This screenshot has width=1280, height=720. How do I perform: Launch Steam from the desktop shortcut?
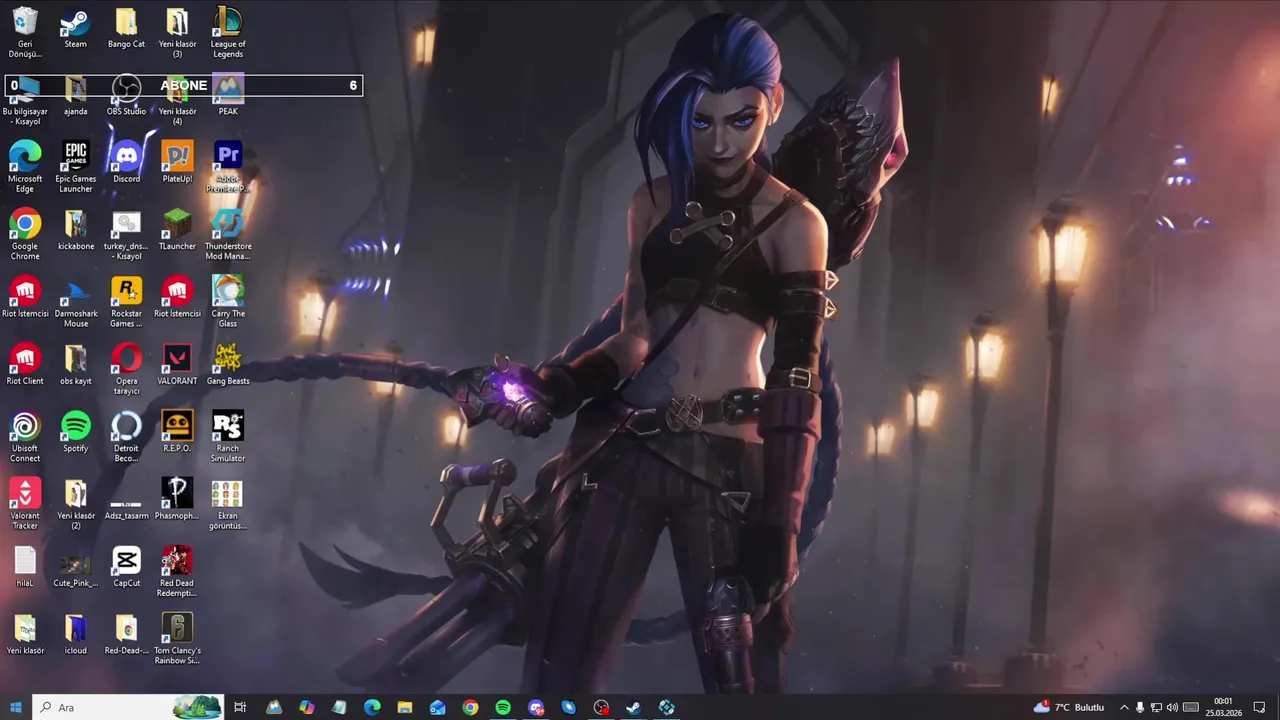[76, 29]
